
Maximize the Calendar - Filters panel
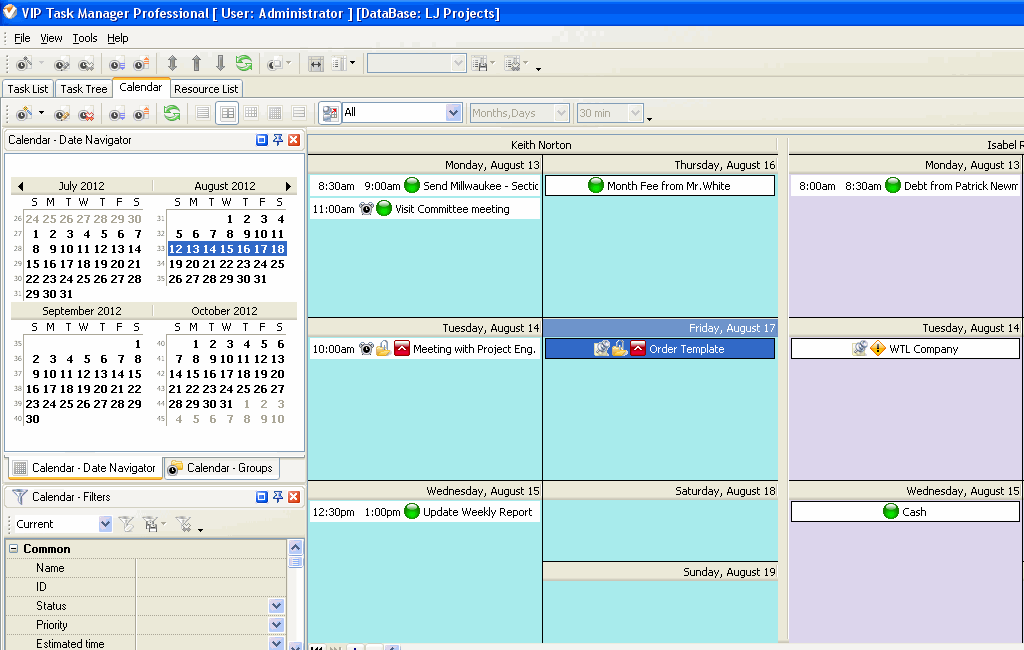click(x=262, y=497)
